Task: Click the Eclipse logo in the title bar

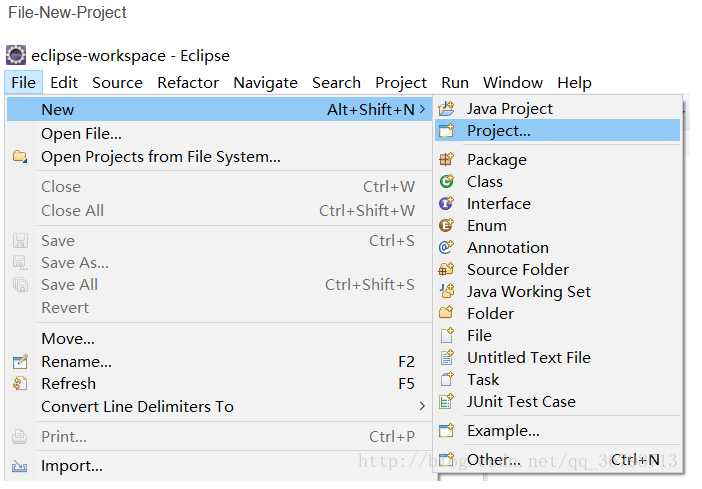Action: 16,56
